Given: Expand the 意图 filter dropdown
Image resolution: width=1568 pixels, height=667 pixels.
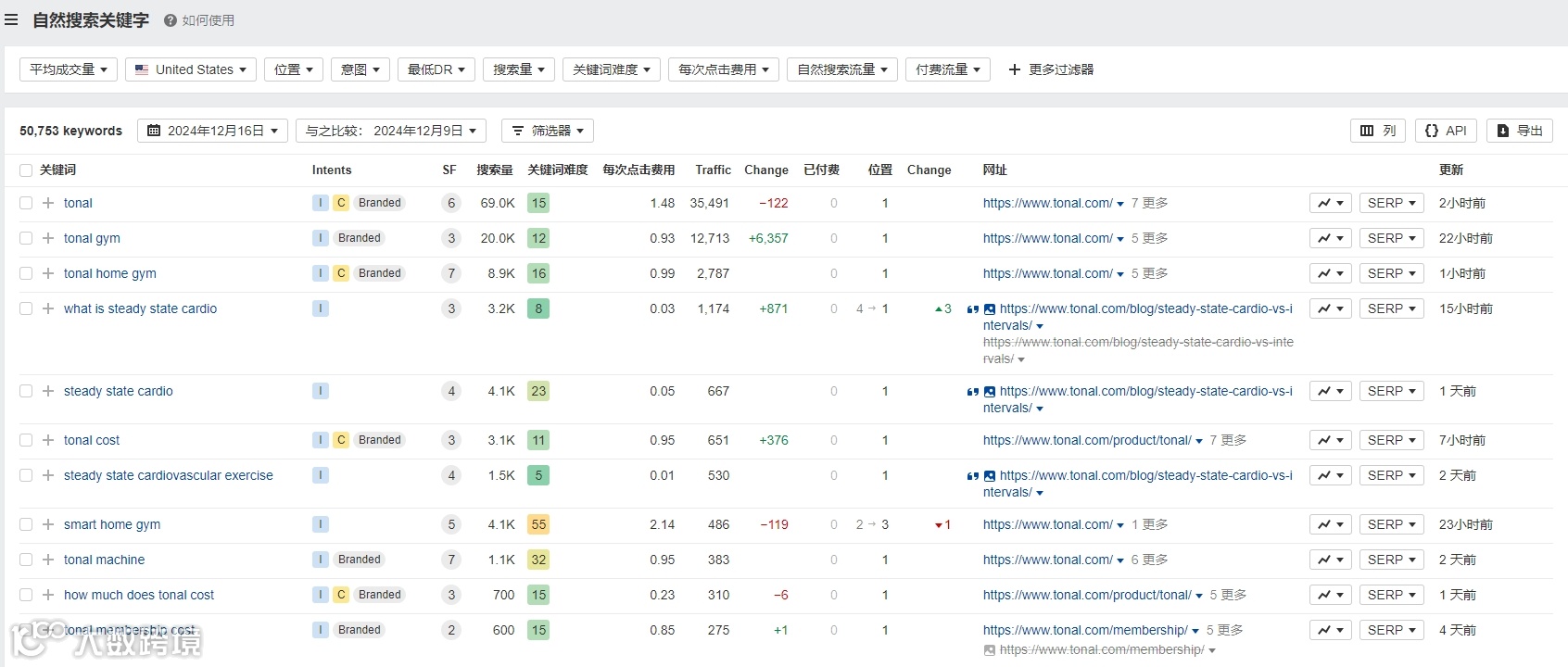Looking at the screenshot, I should 360,69.
